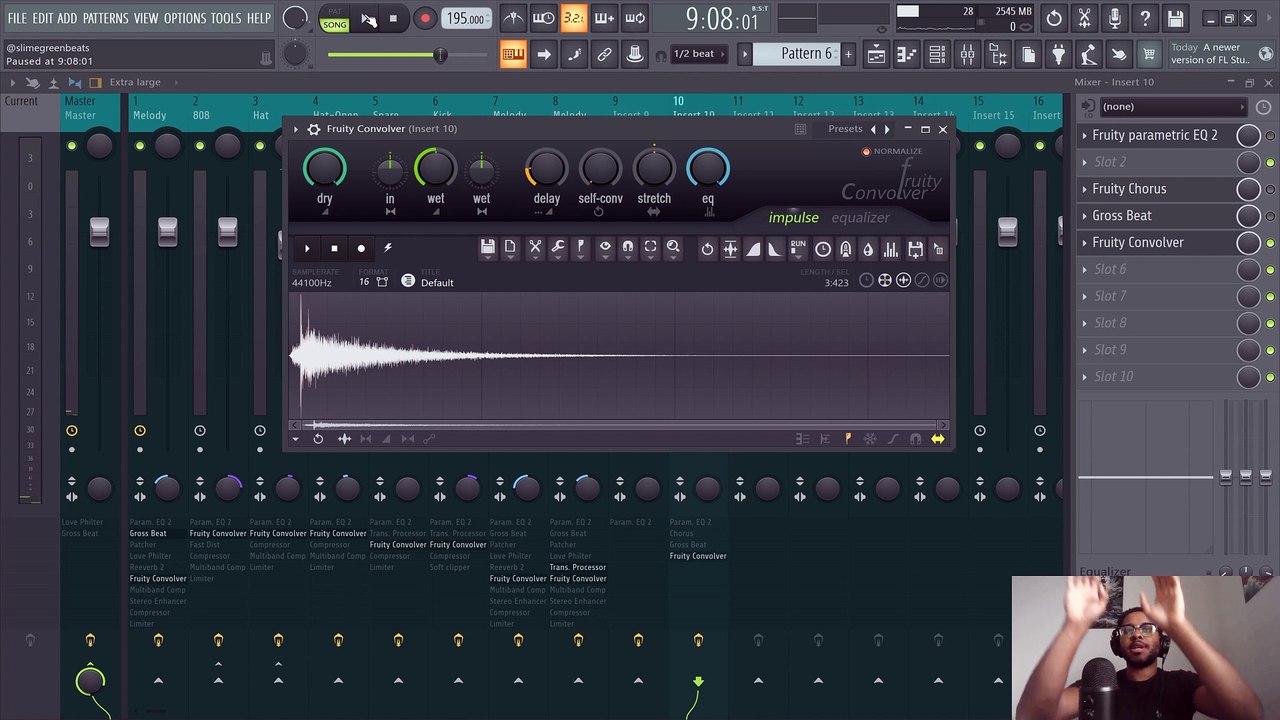This screenshot has height=720, width=1280.
Task: Click the blur droplet icon in Convolver toolbar
Action: click(x=868, y=249)
